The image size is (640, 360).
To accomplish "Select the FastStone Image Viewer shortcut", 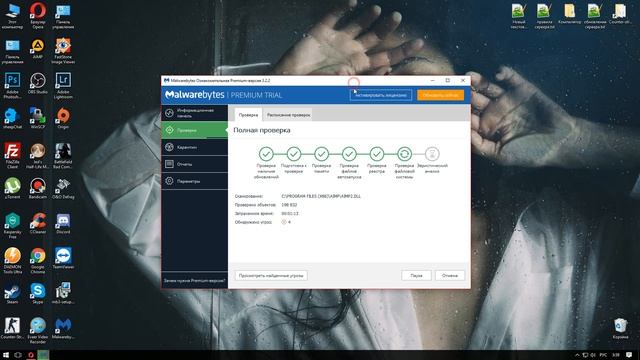I will tap(63, 51).
